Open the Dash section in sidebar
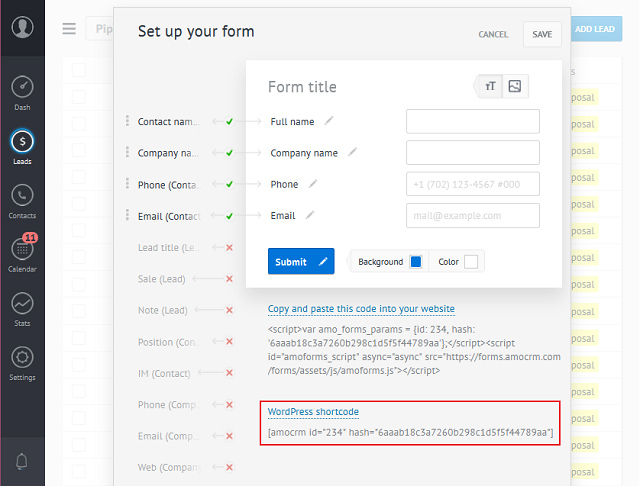Viewport: 640px width, 486px height. 22,93
